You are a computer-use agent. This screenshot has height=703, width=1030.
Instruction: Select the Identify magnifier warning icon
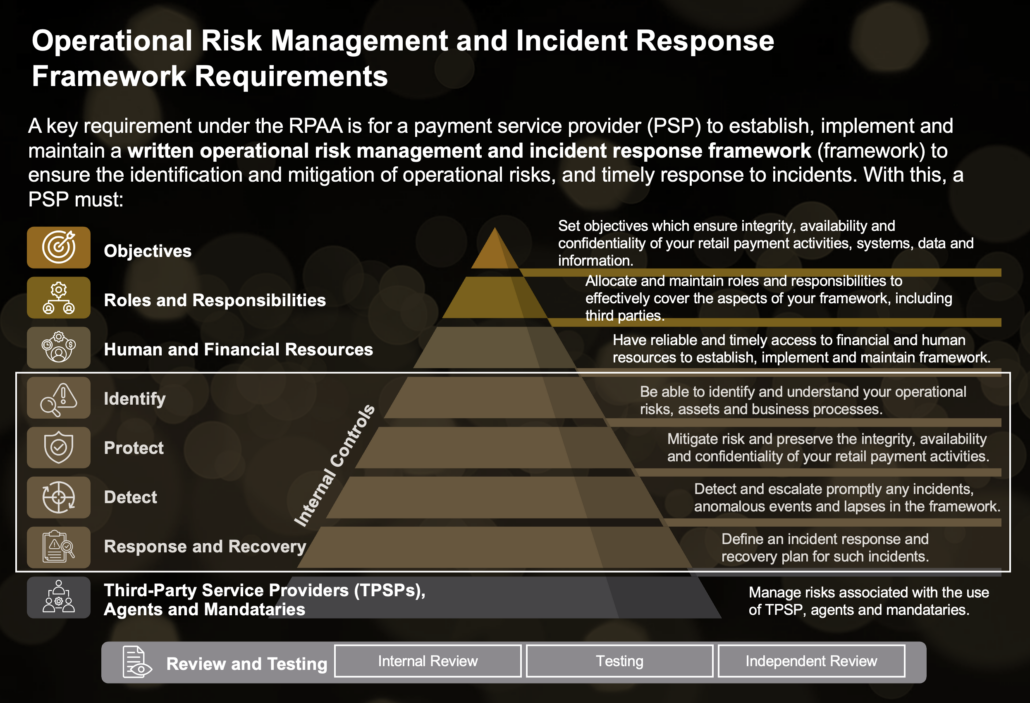coord(58,398)
